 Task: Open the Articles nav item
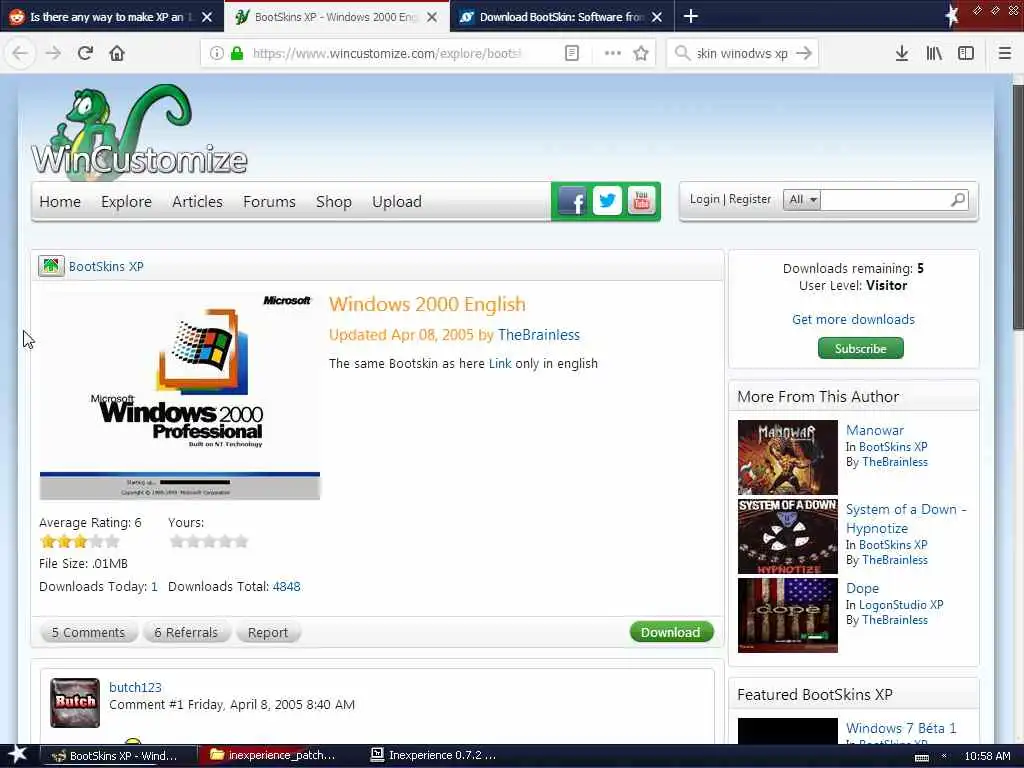pos(197,202)
